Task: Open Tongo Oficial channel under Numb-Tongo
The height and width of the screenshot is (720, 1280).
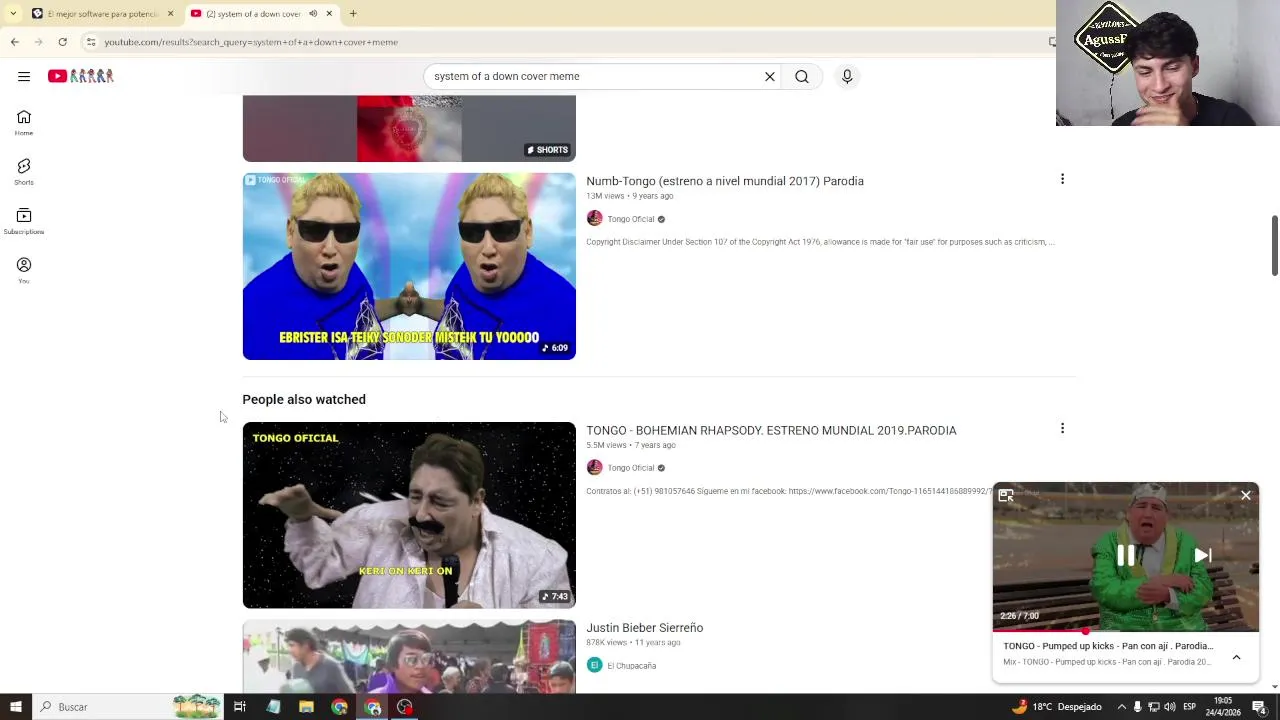Action: click(631, 219)
